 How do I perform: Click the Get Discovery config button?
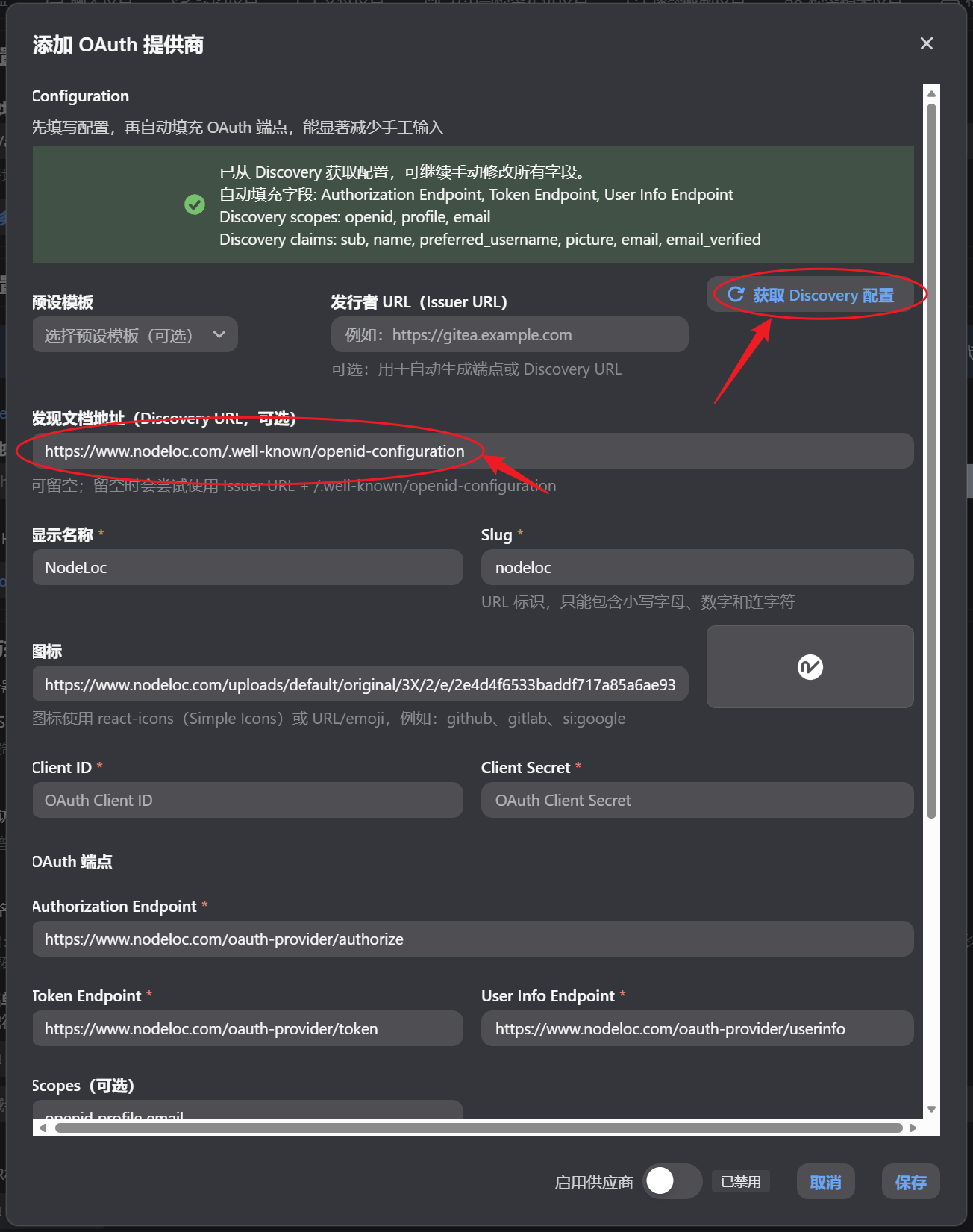coord(810,295)
